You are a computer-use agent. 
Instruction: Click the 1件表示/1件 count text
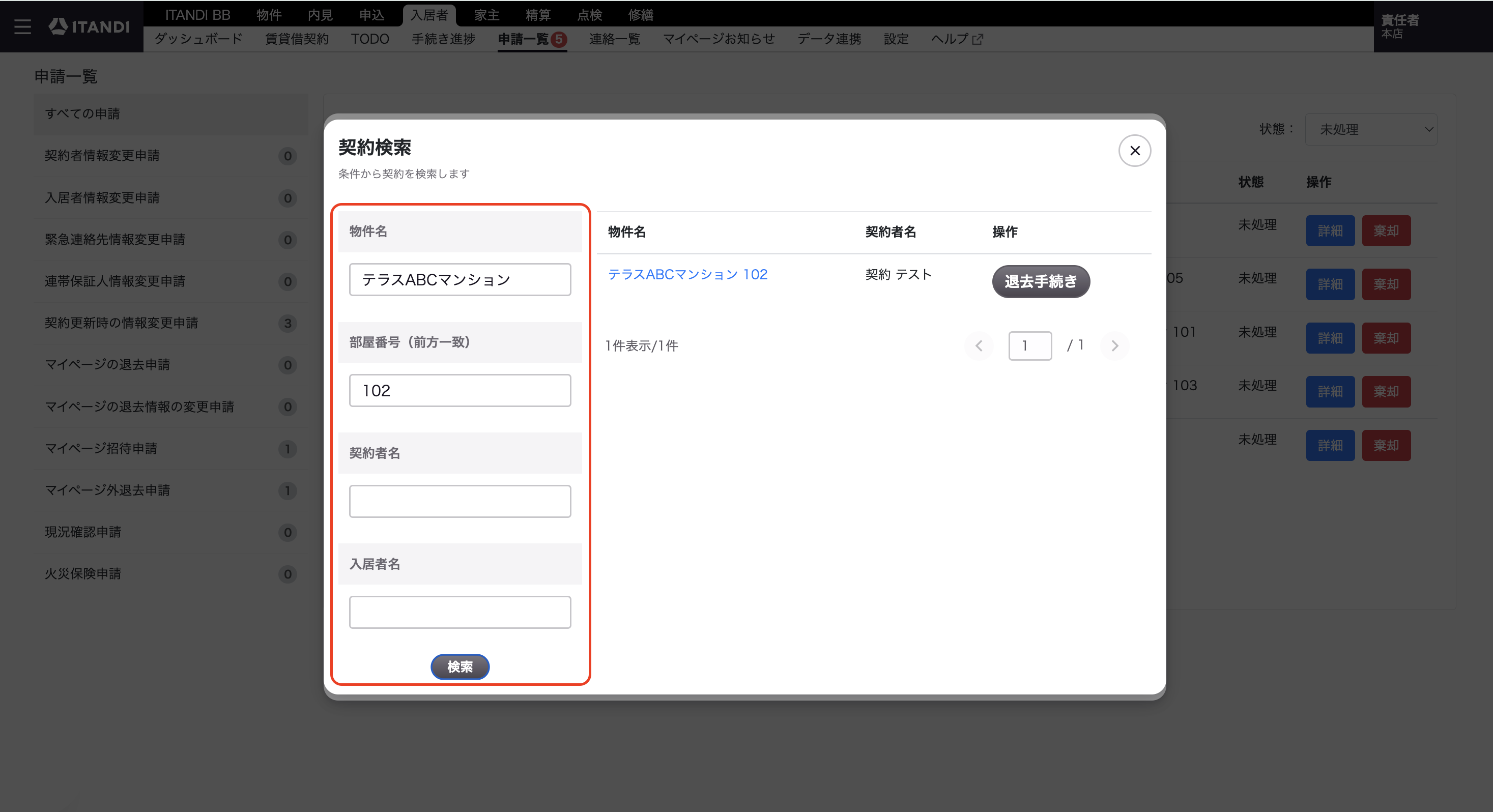click(642, 346)
